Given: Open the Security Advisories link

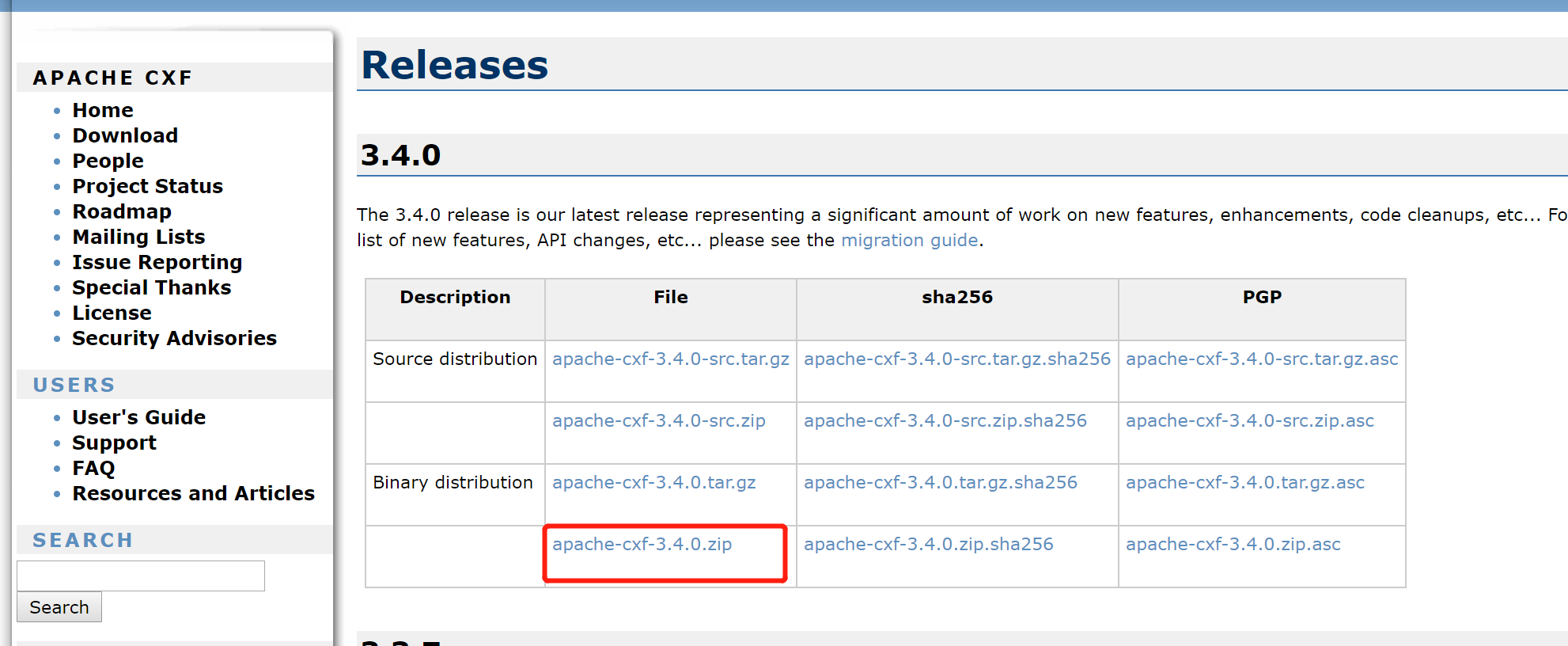Looking at the screenshot, I should coord(175,338).
